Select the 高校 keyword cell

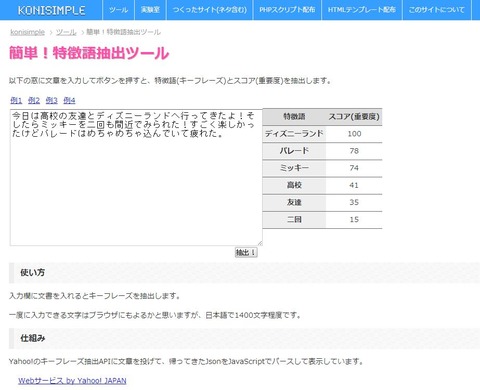(294, 185)
